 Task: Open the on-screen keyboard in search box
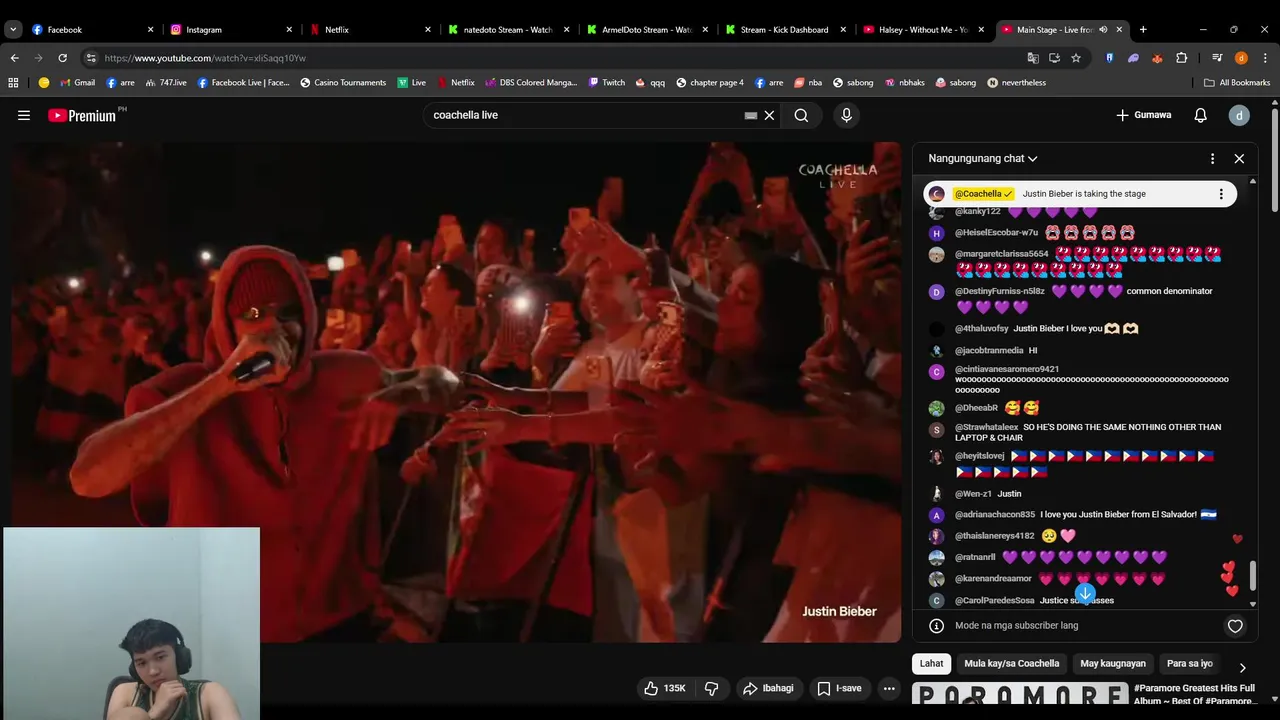click(751, 115)
